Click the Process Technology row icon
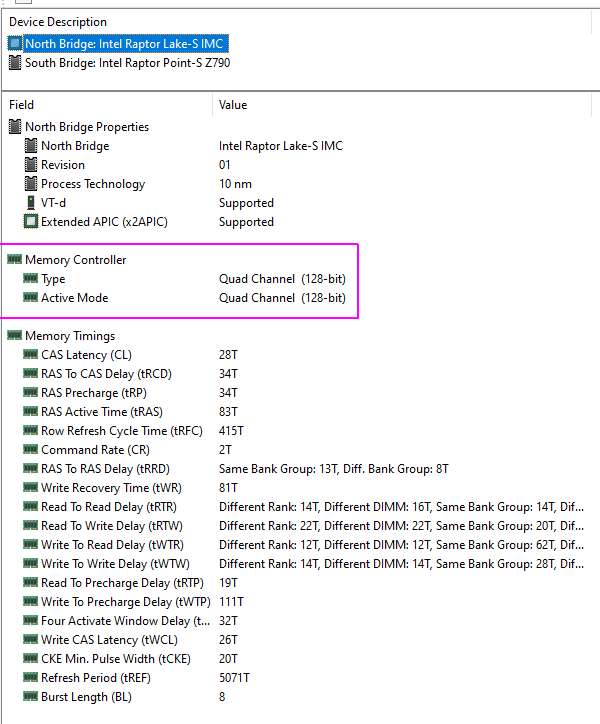Screen dimensions: 600x724 [x=30, y=184]
